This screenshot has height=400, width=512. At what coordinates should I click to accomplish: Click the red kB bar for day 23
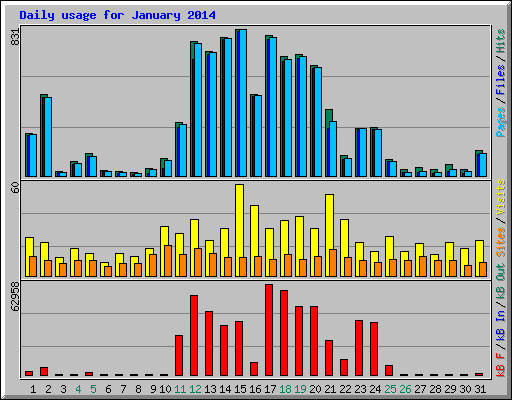pos(359,348)
